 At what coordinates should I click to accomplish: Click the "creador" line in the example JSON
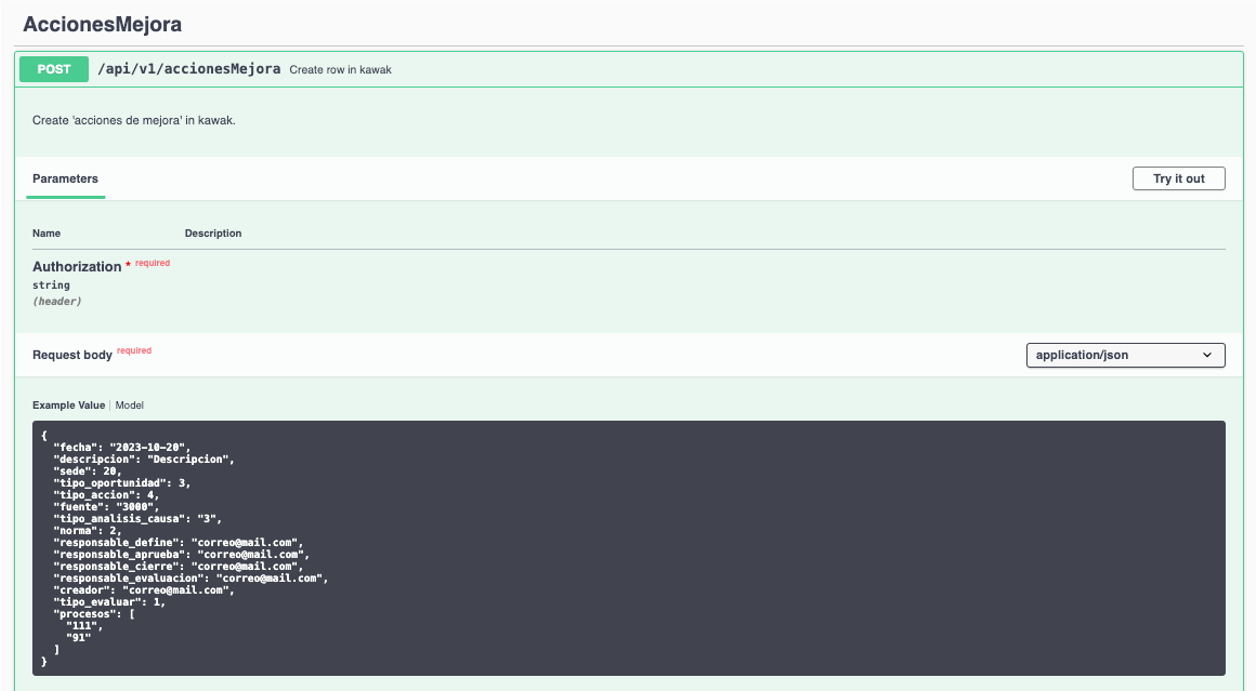(x=144, y=590)
